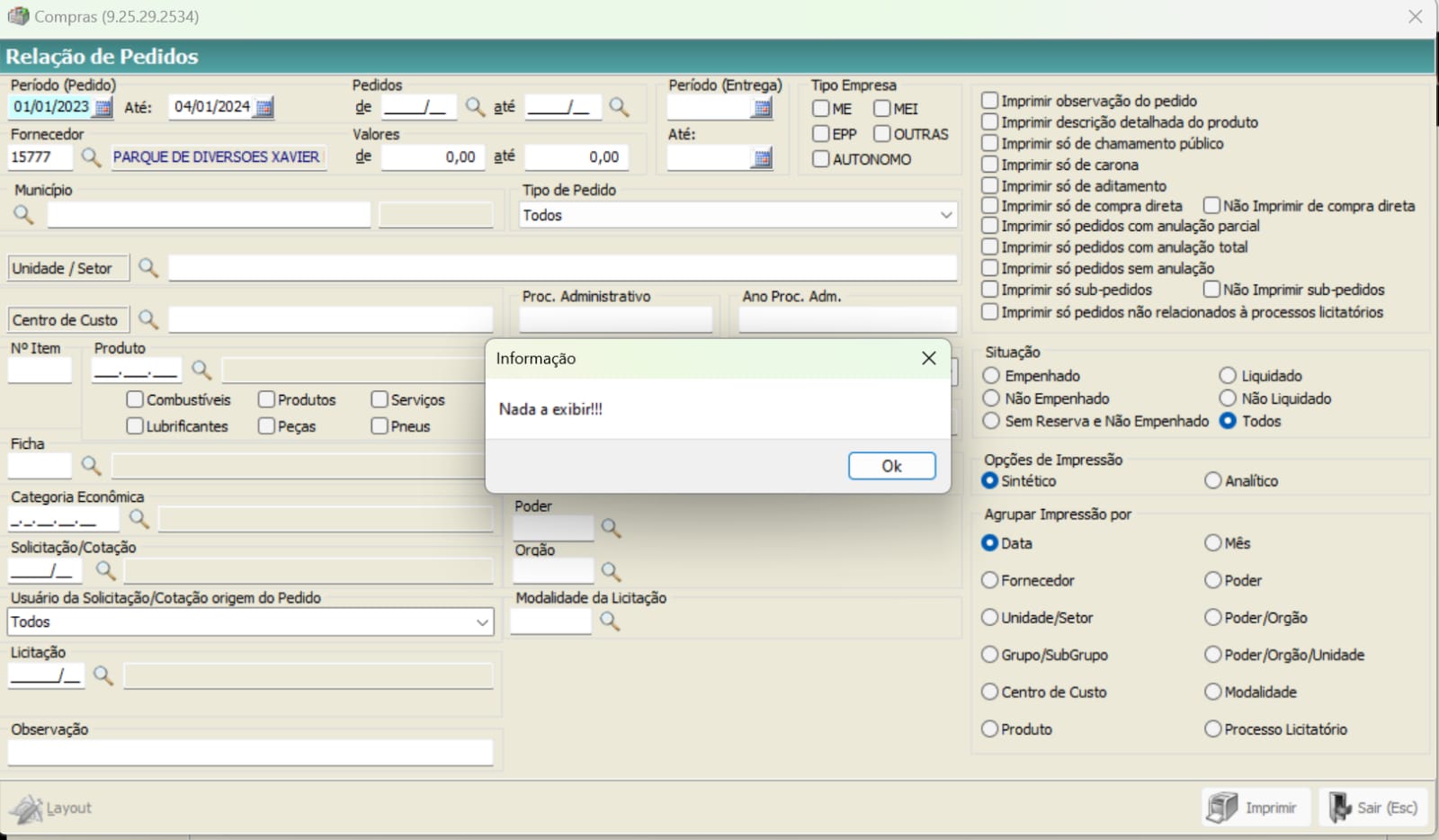1439x840 pixels.
Task: Click the Município search magnifier icon
Action: (23, 215)
